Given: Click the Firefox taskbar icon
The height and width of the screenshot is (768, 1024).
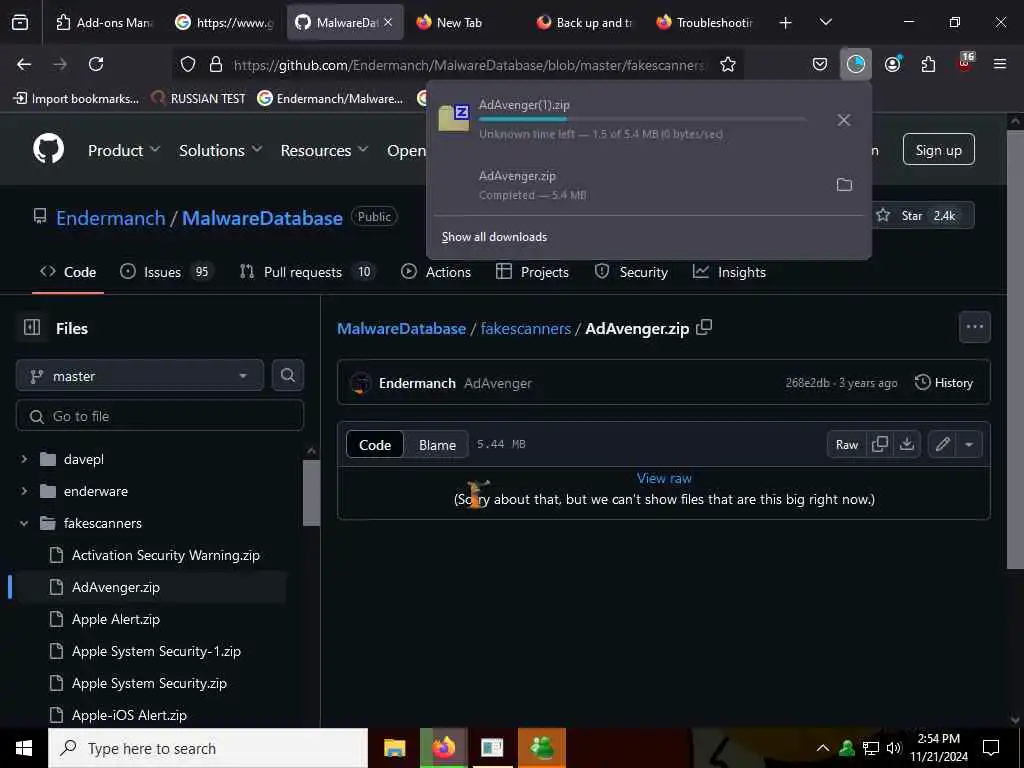Looking at the screenshot, I should [443, 748].
